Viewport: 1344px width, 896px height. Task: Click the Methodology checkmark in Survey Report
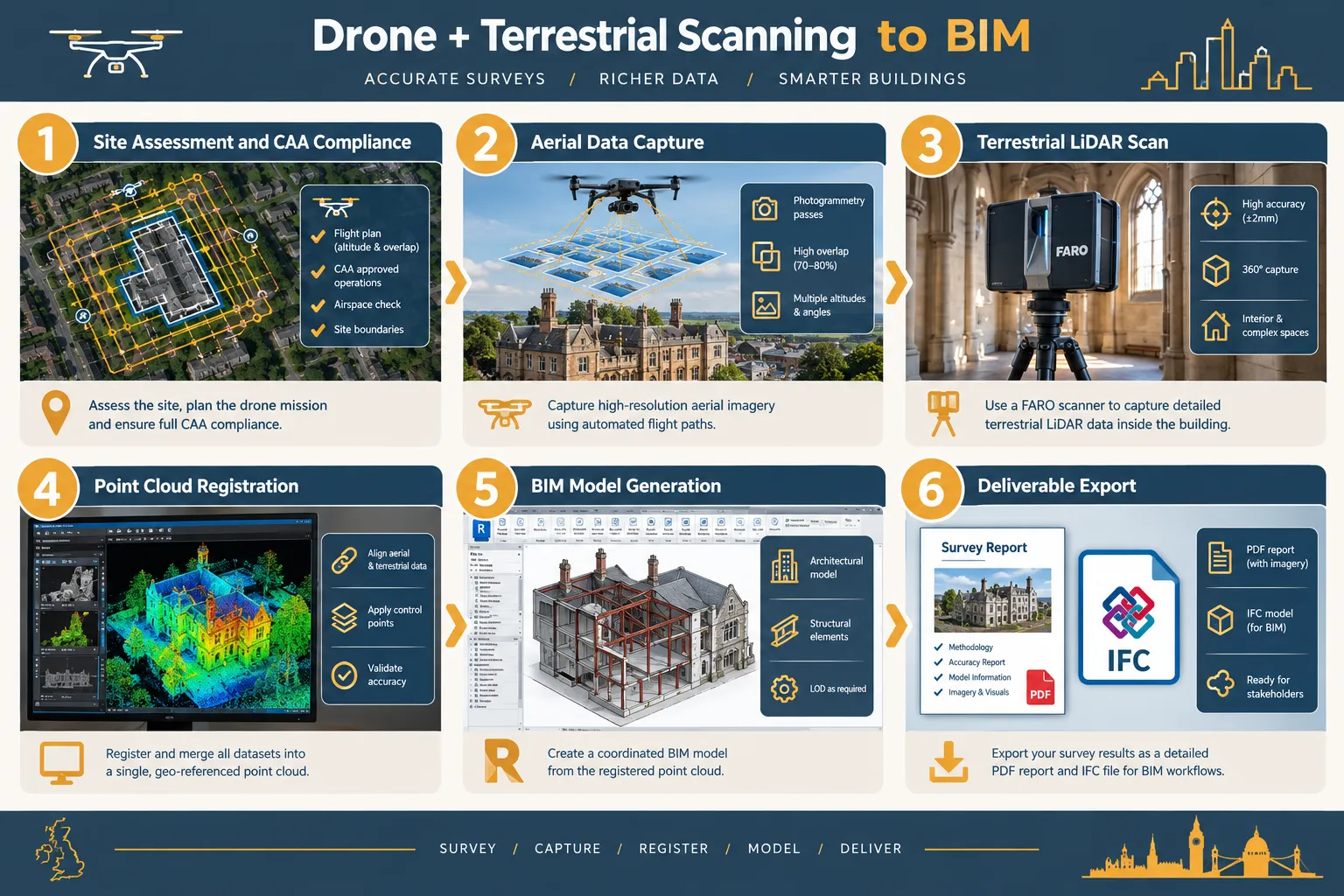point(939,647)
